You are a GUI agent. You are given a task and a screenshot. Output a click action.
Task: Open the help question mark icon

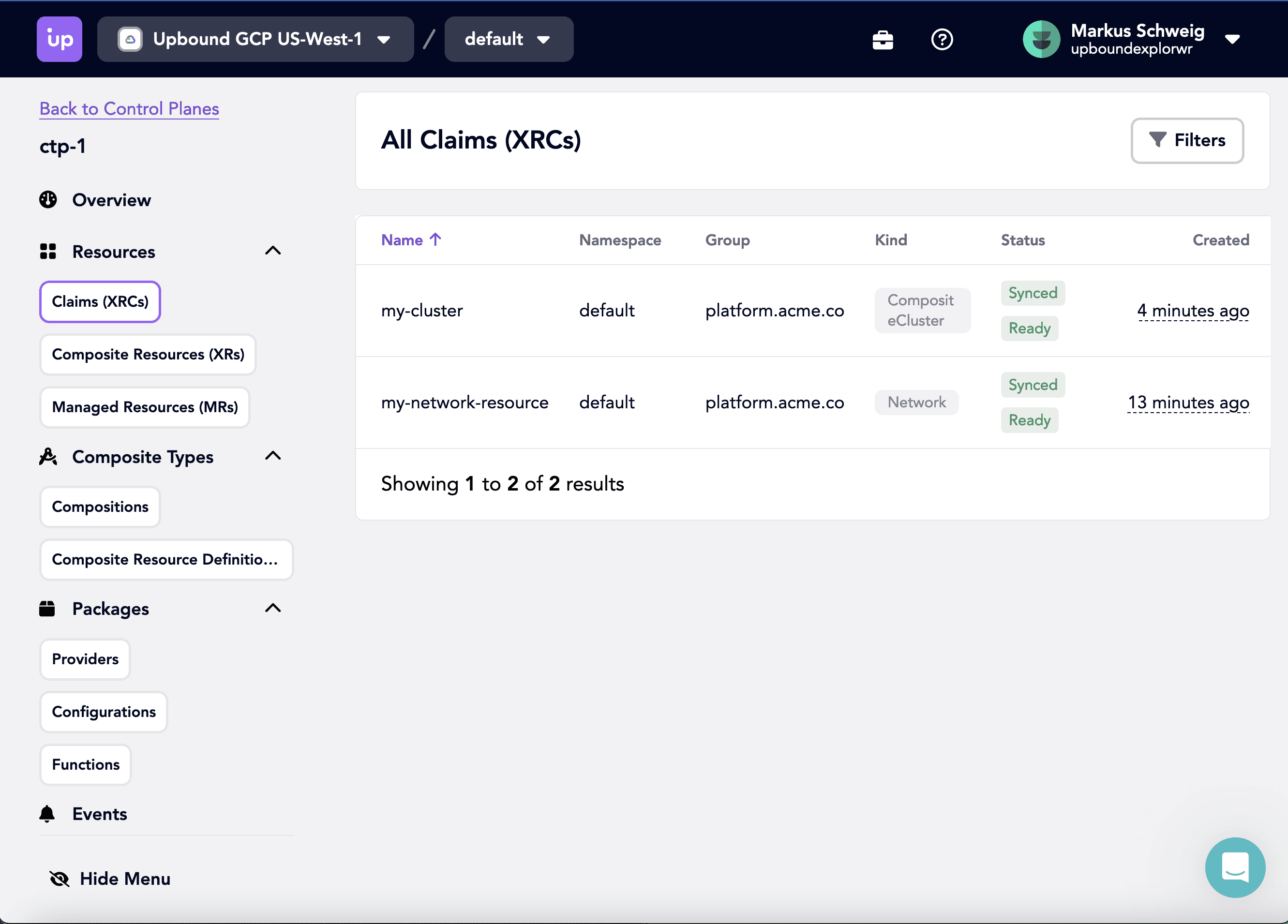tap(942, 40)
